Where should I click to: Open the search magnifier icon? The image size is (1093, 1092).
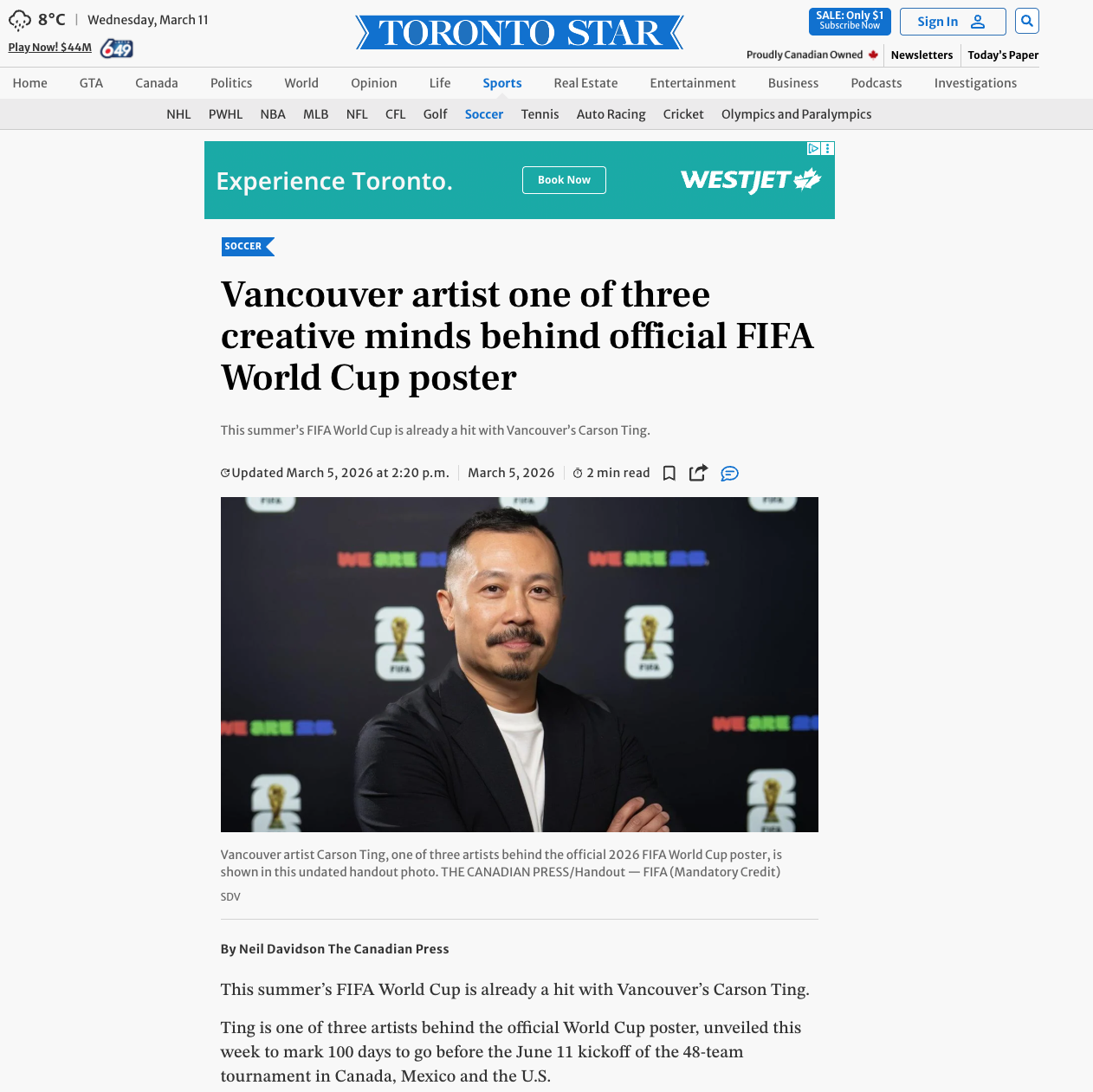(1026, 21)
